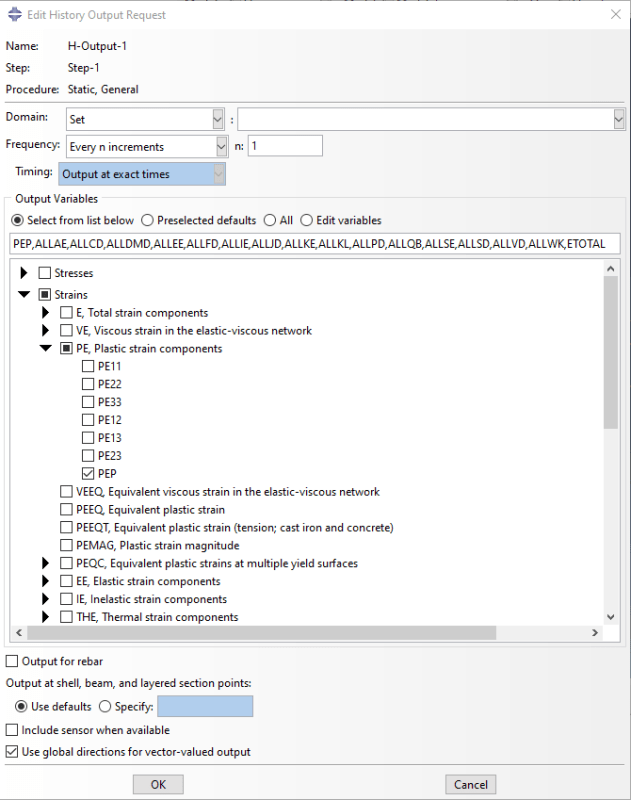Check E, Total strain components checkbox
631x800 pixels.
(x=66, y=312)
